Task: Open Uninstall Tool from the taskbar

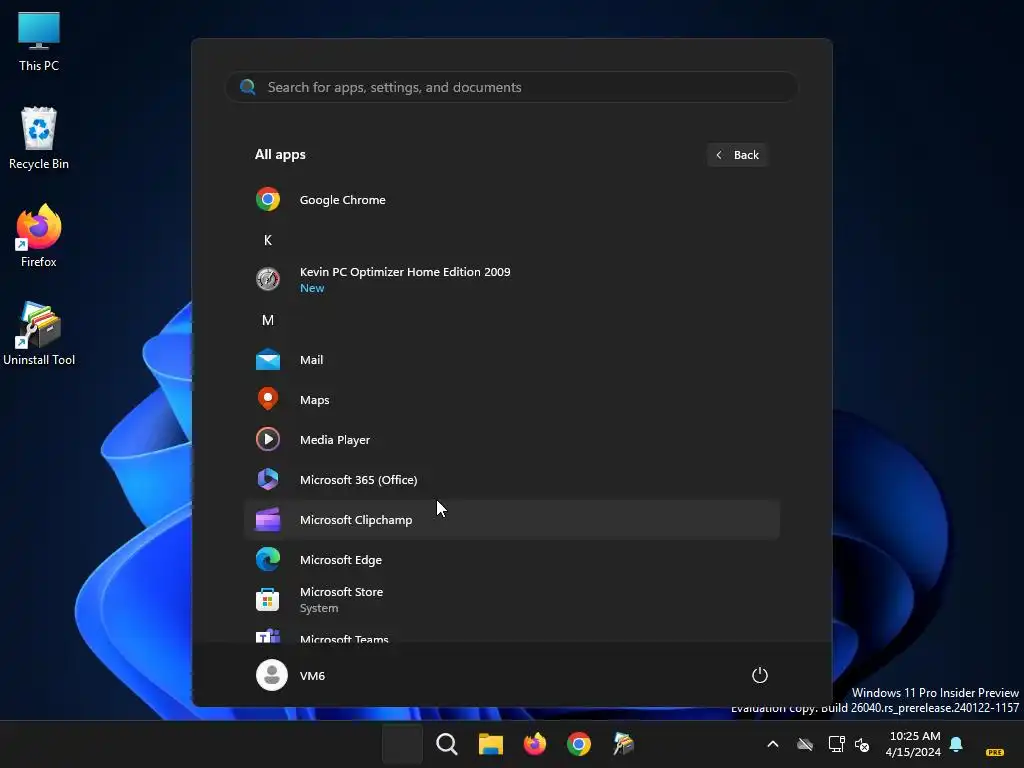Action: coord(623,744)
